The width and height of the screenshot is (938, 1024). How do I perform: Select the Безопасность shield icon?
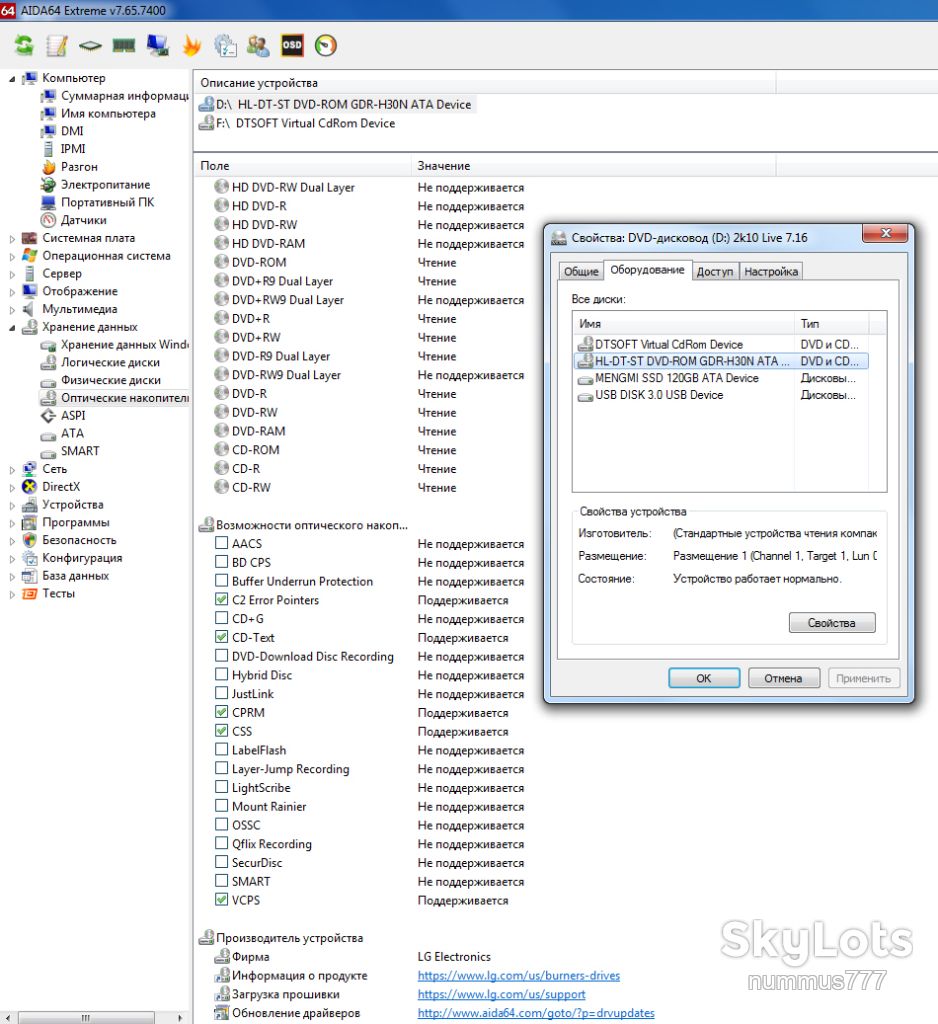tap(29, 540)
